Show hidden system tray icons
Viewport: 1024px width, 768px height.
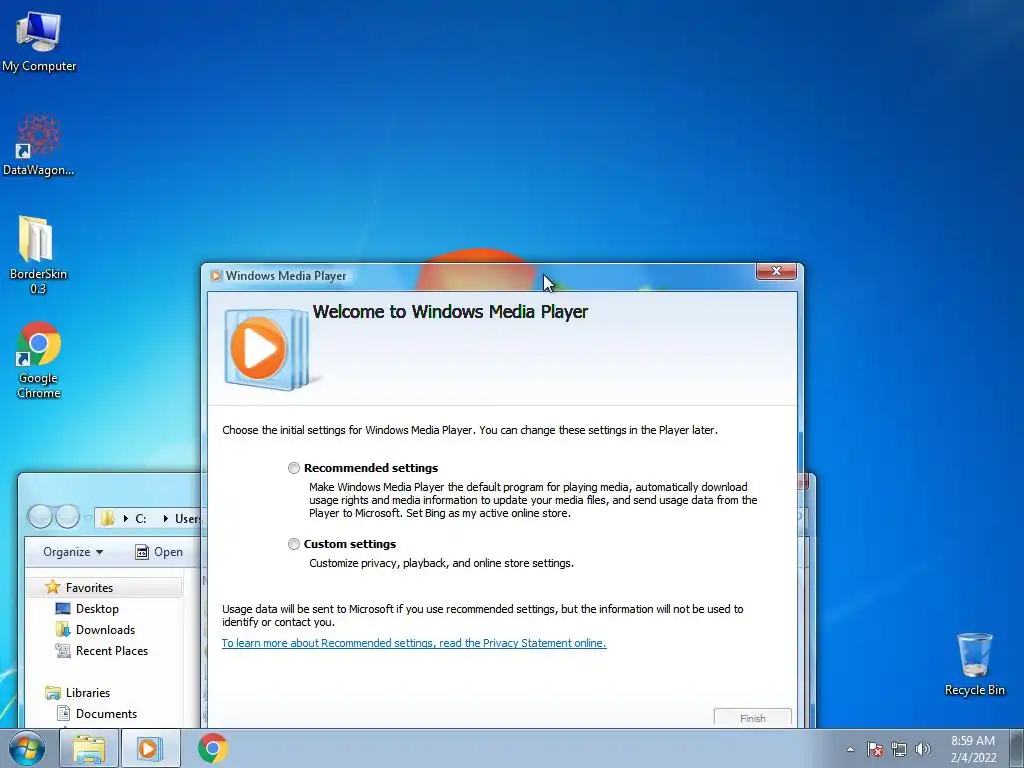[850, 749]
